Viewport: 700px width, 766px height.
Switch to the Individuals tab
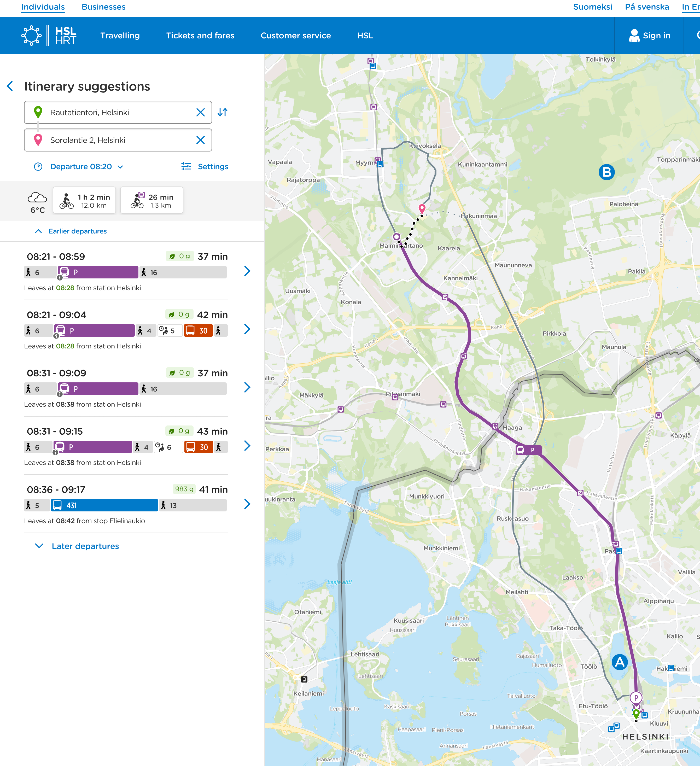pos(43,7)
